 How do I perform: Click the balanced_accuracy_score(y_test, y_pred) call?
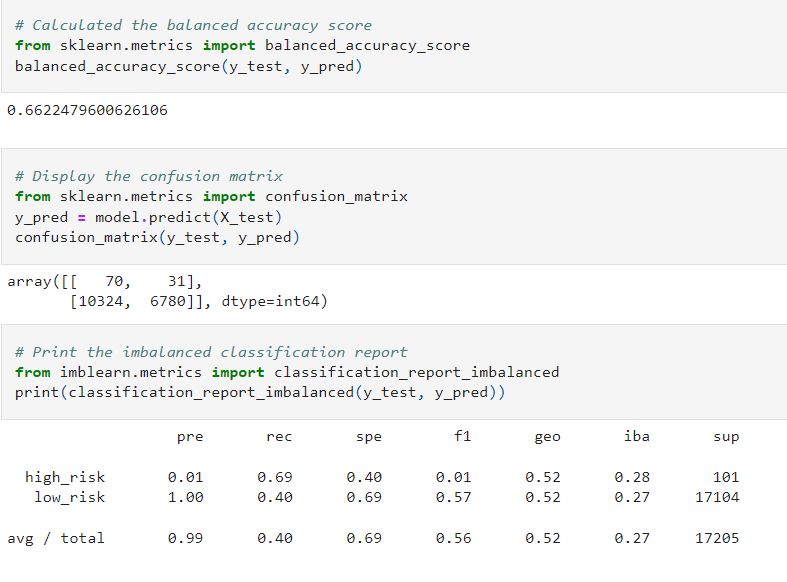pos(189,66)
